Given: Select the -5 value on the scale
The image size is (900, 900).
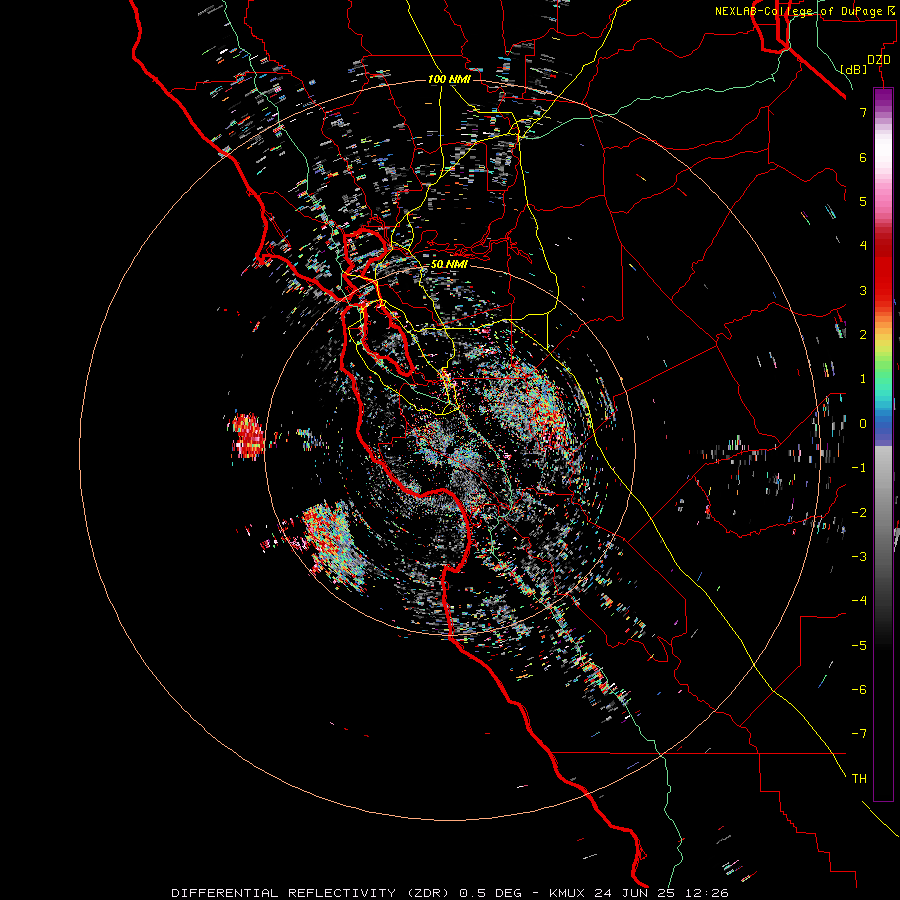Looking at the screenshot, I should 859,645.
